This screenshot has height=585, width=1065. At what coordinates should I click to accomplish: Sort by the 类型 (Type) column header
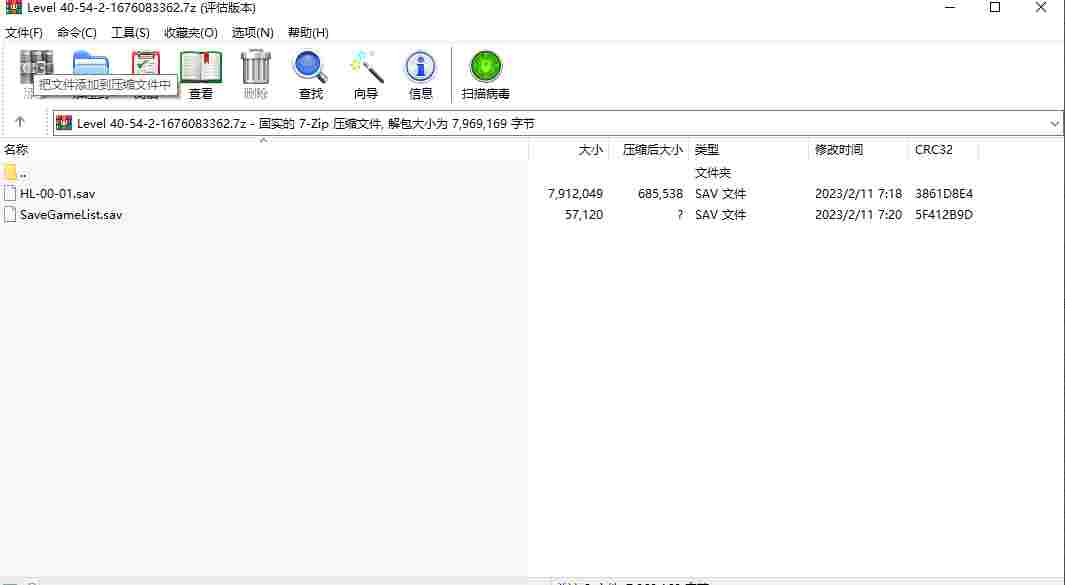(748, 150)
